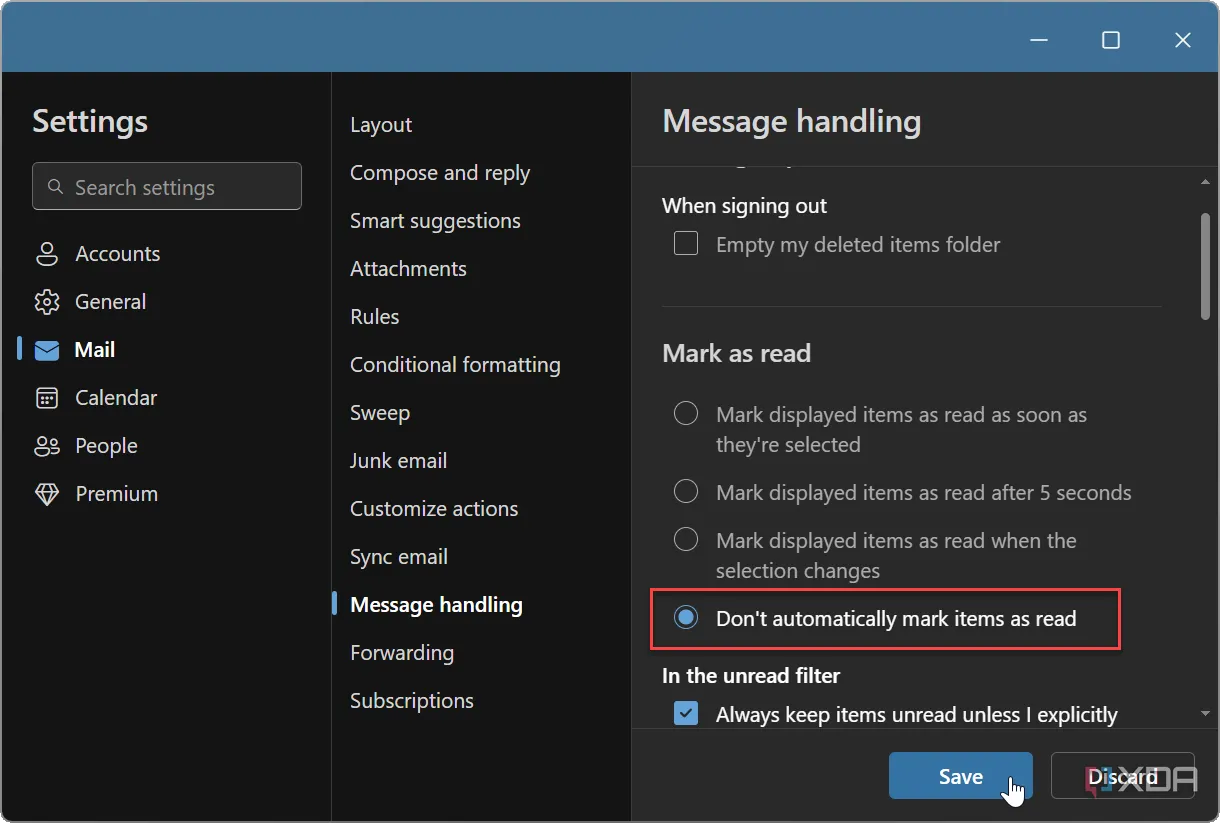The height and width of the screenshot is (824, 1220).
Task: Select mark as read as soon as selected
Action: pyautogui.click(x=686, y=413)
